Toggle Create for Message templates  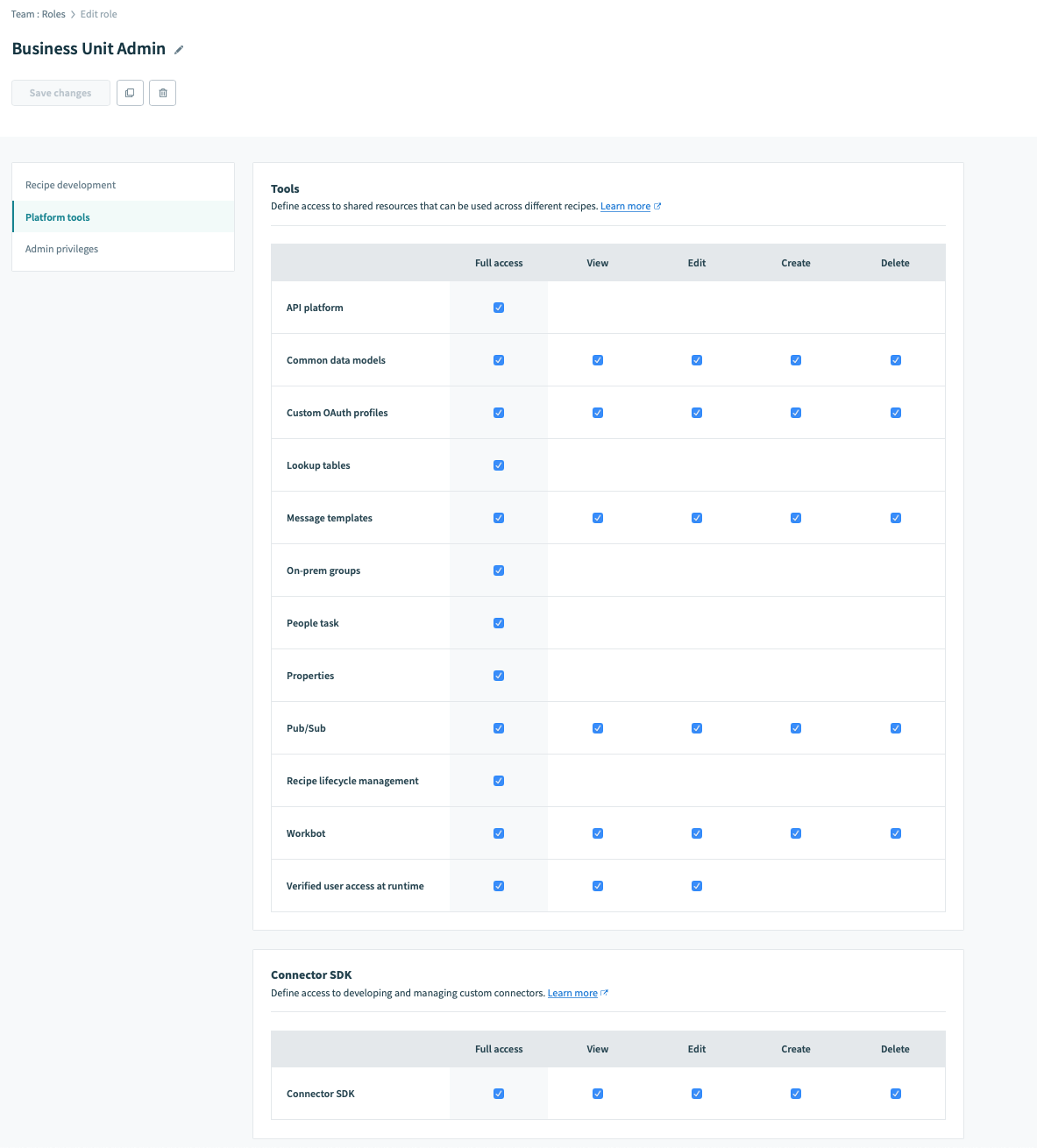coord(796,518)
